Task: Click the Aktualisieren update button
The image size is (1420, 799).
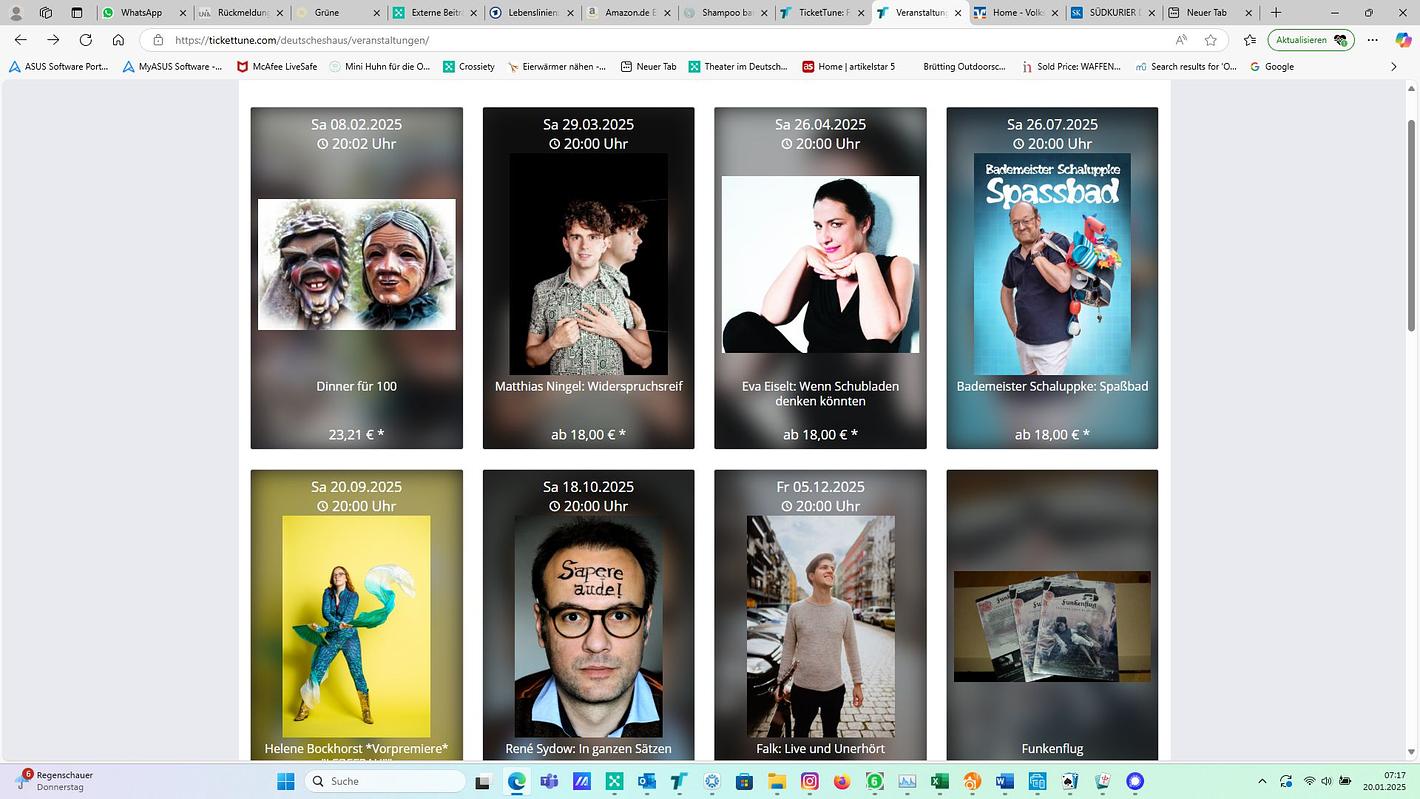Action: pos(1310,40)
